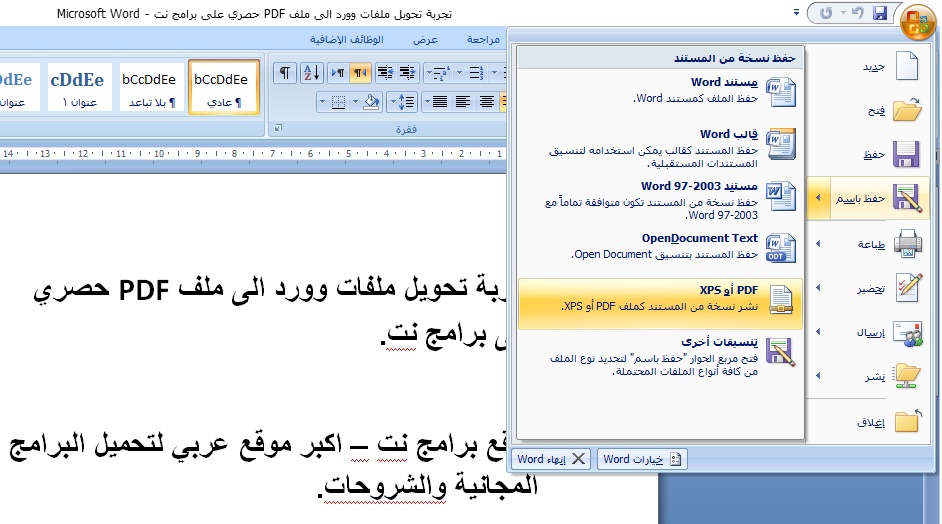Toggle Show/Hide paragraph marks (¶)
942x524 pixels.
285,73
